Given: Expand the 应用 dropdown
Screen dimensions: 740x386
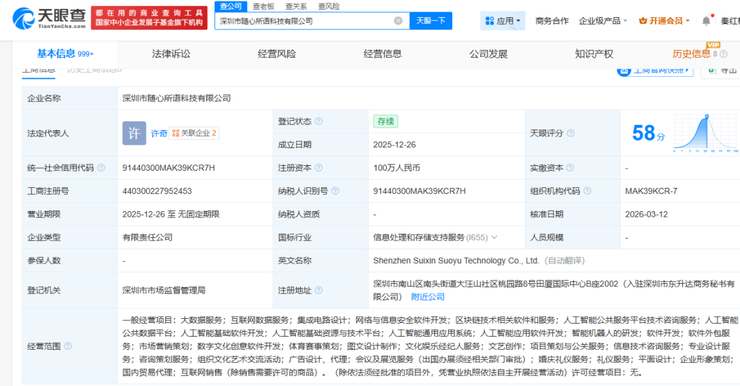Looking at the screenshot, I should pyautogui.click(x=503, y=21).
